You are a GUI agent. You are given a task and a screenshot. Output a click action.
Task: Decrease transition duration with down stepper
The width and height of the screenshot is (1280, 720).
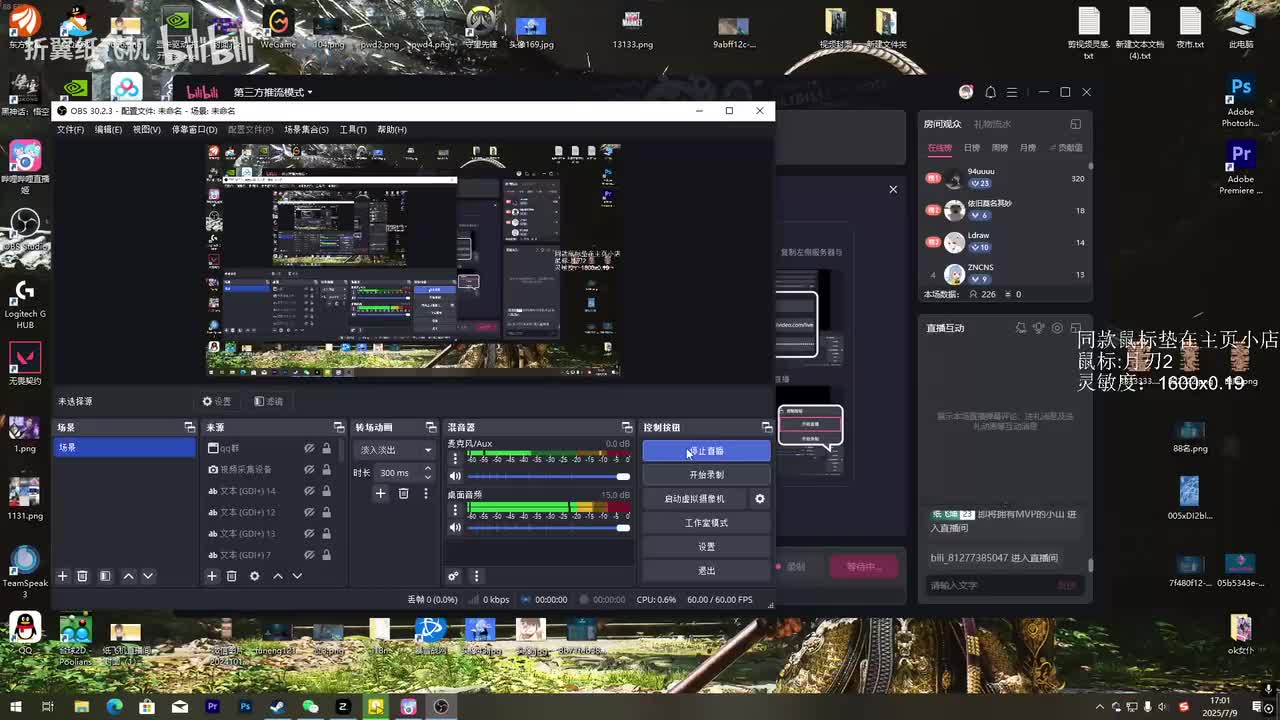[428, 477]
